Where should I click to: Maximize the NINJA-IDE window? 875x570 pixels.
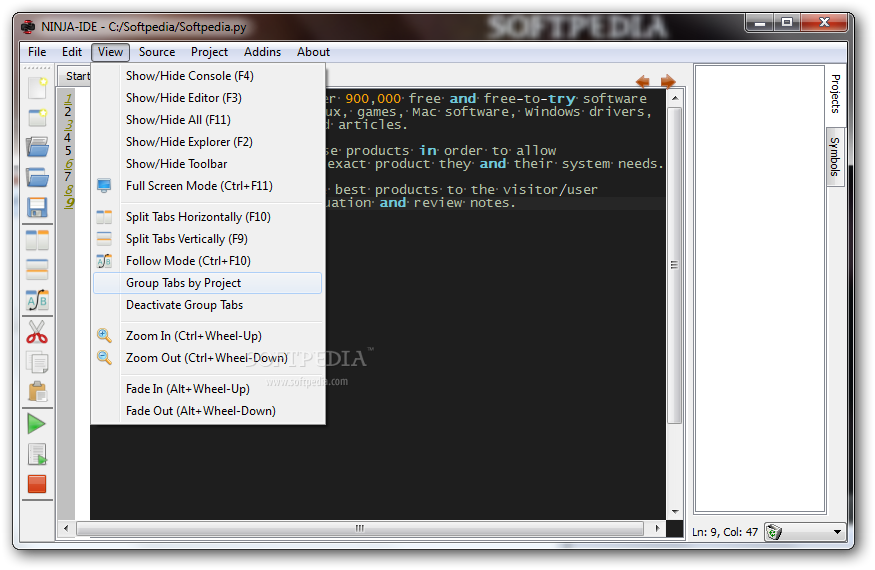click(x=787, y=22)
